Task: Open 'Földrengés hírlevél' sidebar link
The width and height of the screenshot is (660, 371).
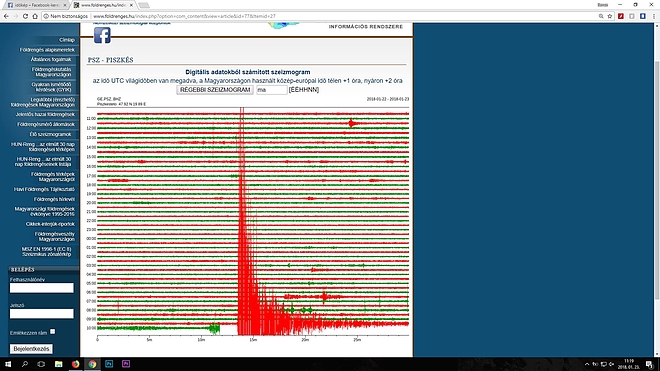Action: click(x=54, y=199)
